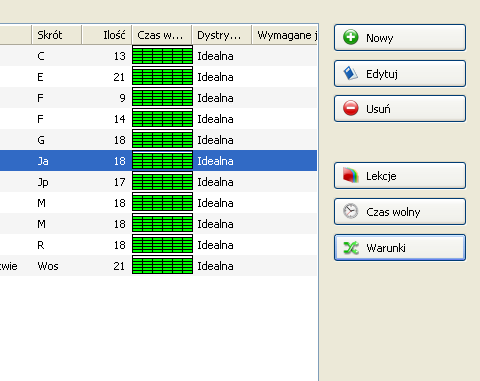This screenshot has width=480, height=381.
Task: Click the blue book icon on Edytuj
Action: 351,73
